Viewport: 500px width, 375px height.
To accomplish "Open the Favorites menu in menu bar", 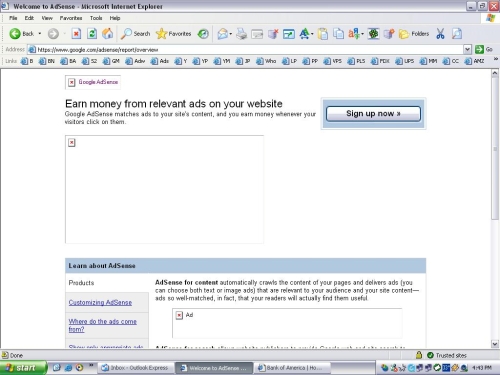I will coord(71,18).
